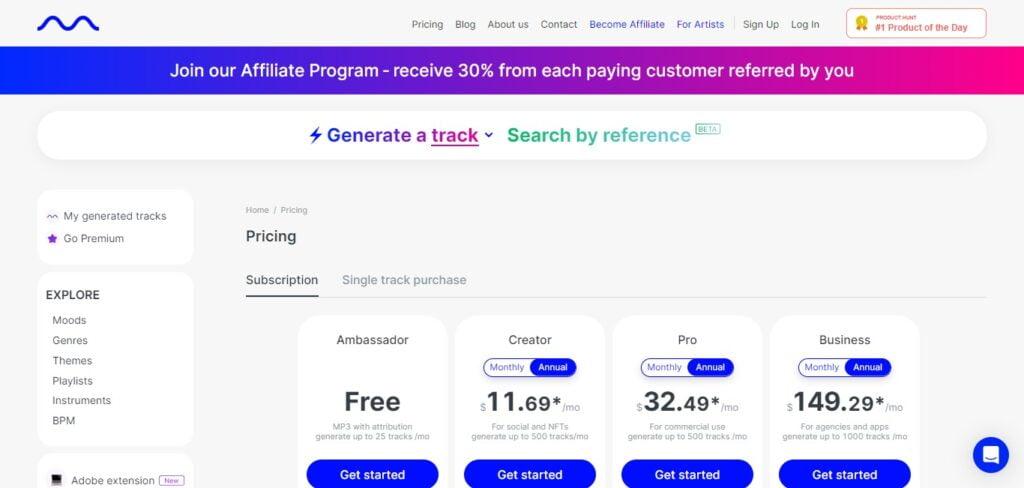Click the $11.69 per month price
Image resolution: width=1024 pixels, height=488 pixels.
[x=530, y=402]
